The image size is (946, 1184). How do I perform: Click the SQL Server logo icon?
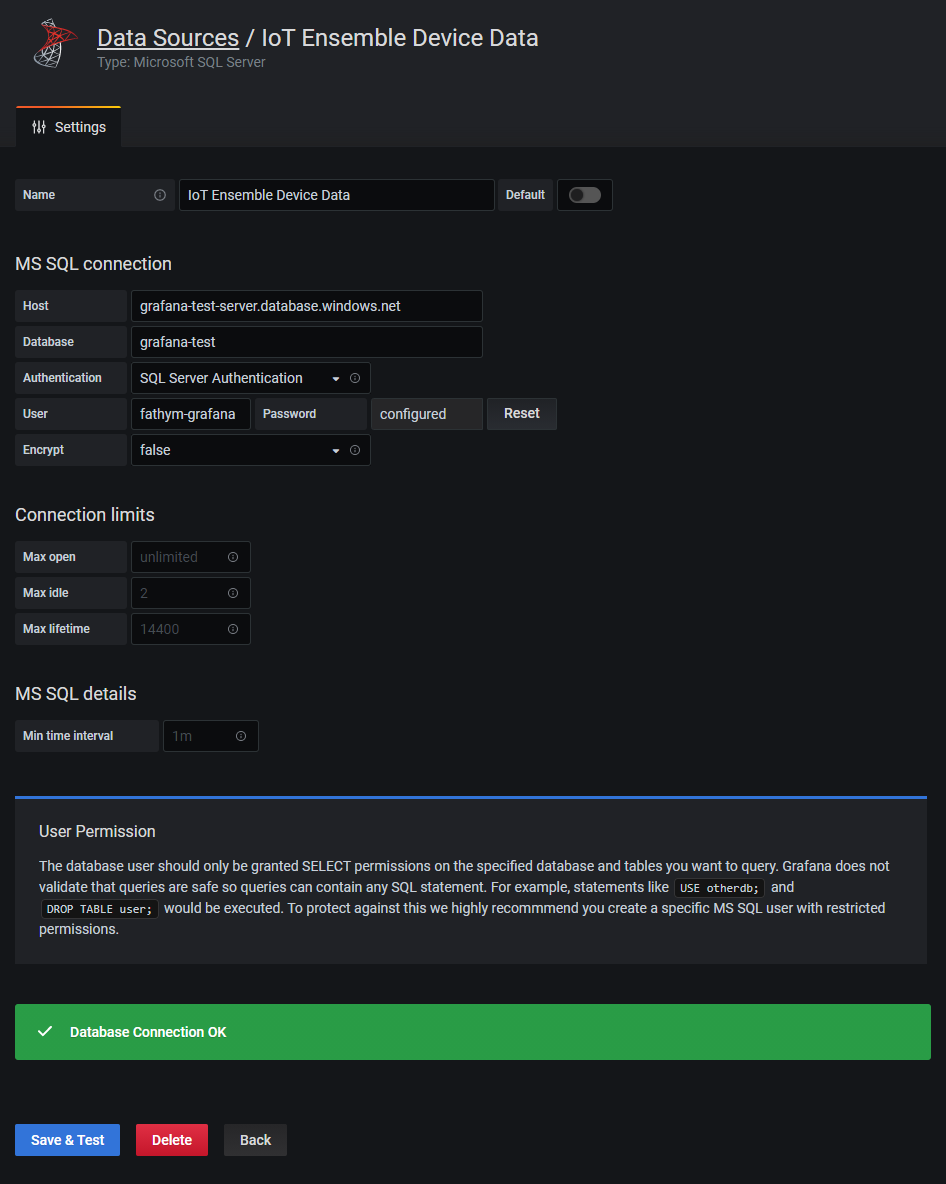[x=55, y=44]
